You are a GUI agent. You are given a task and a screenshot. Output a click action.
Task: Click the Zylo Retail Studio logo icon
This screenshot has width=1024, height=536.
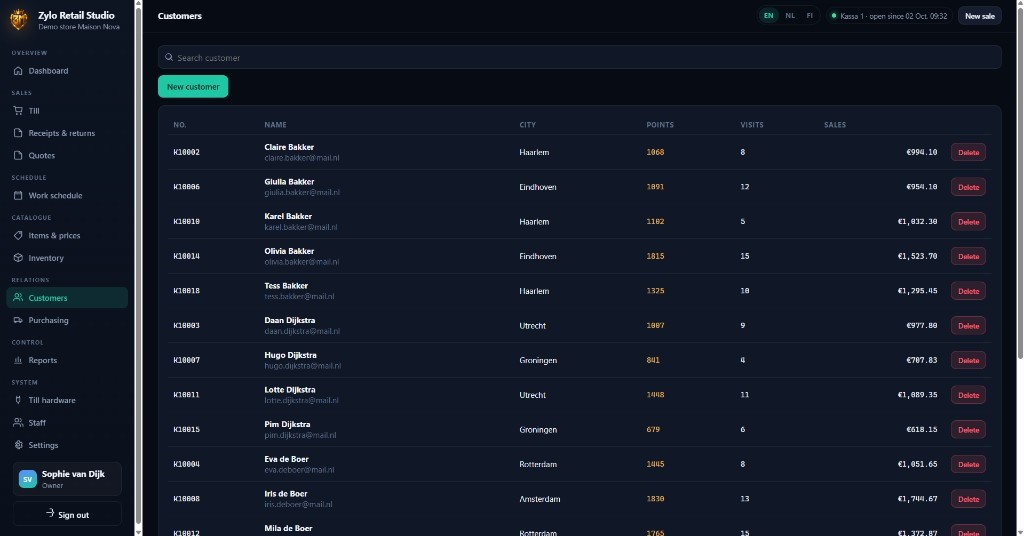pos(19,20)
